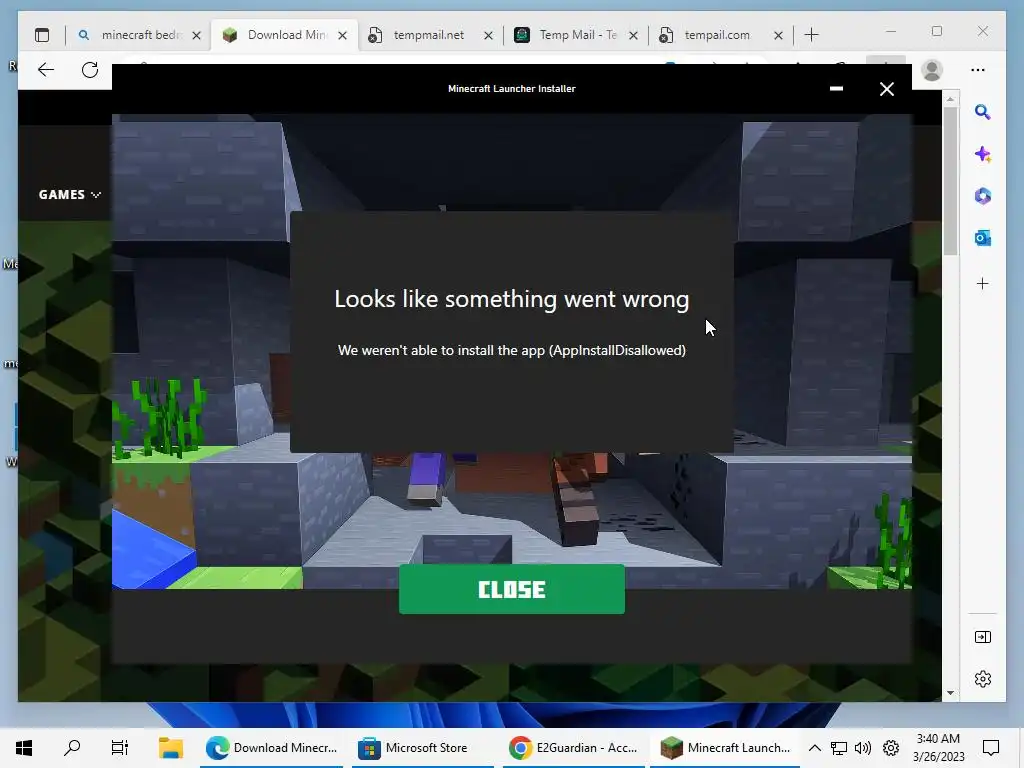Maximize the Edge browser window
The image size is (1024, 768).
pos(936,31)
